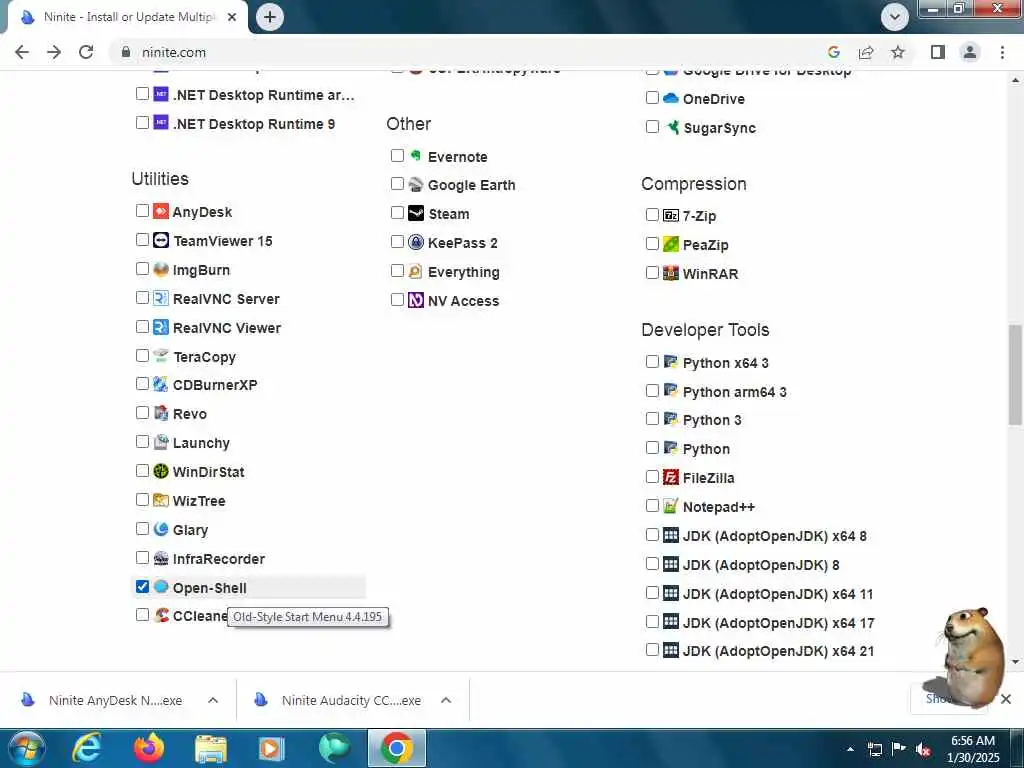Viewport: 1024px width, 768px height.
Task: Click the AnyDesk app icon
Action: click(161, 211)
